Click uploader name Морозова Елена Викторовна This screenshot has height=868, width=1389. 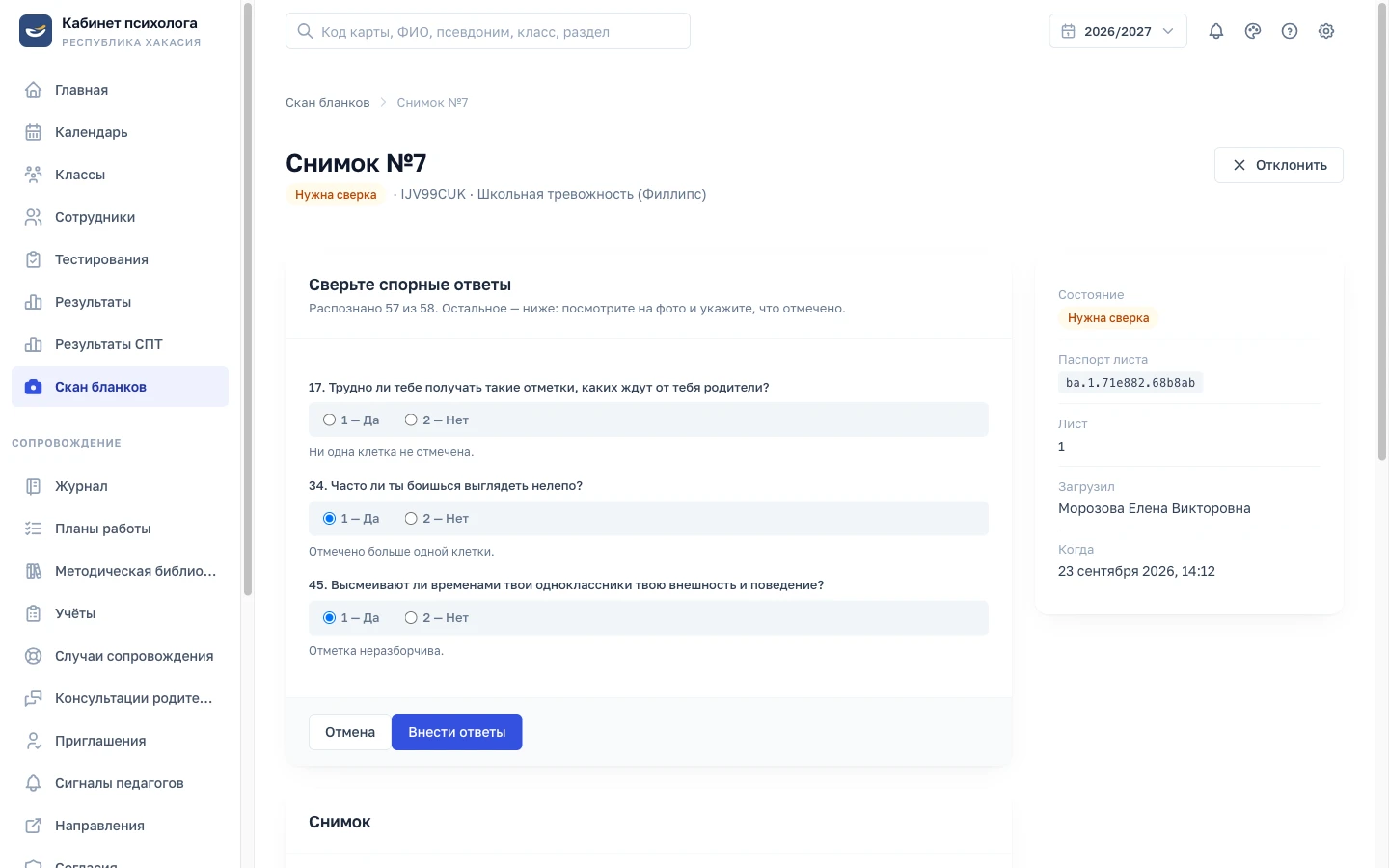coord(1155,508)
